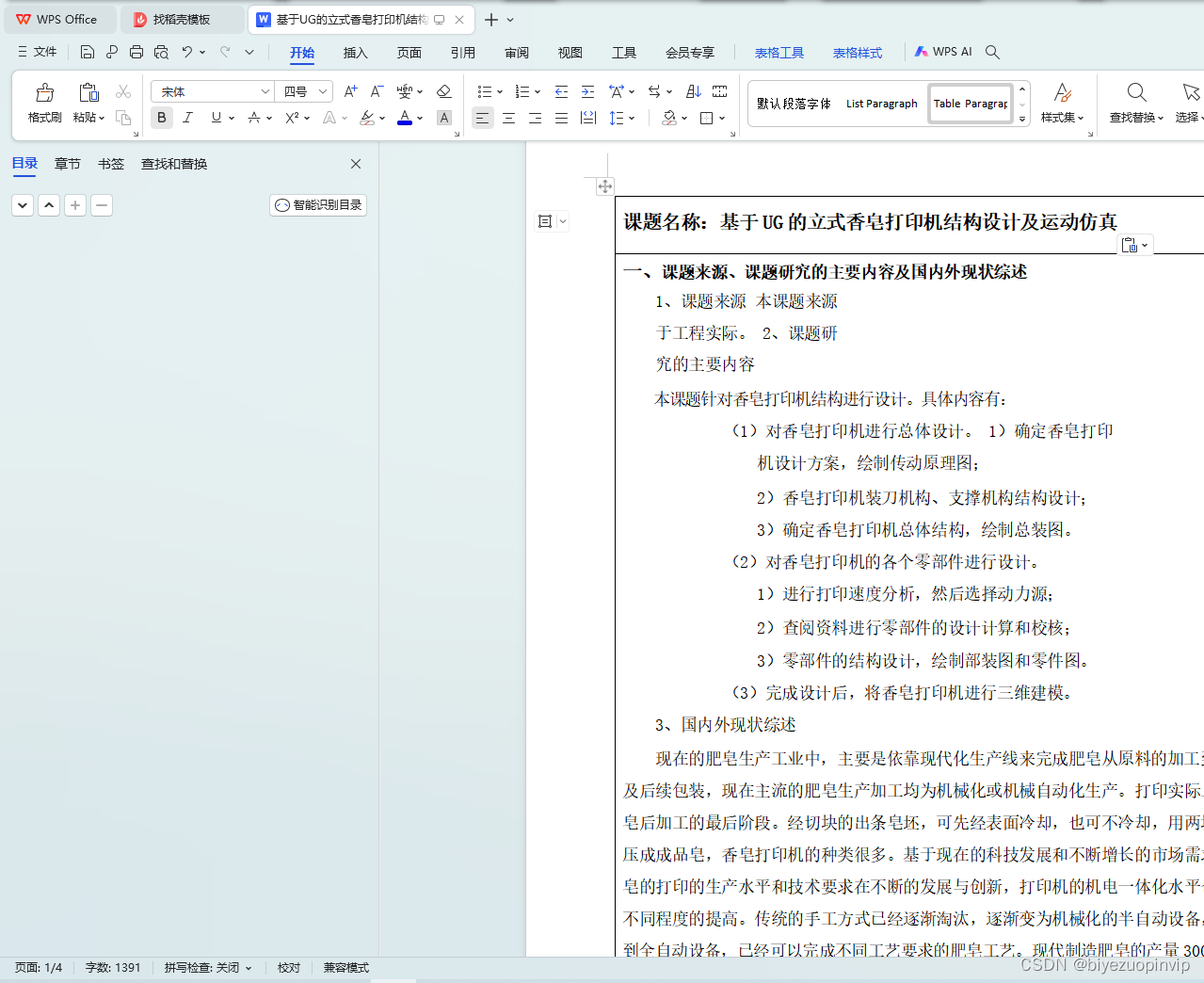Click the undo arrow icon

(187, 52)
